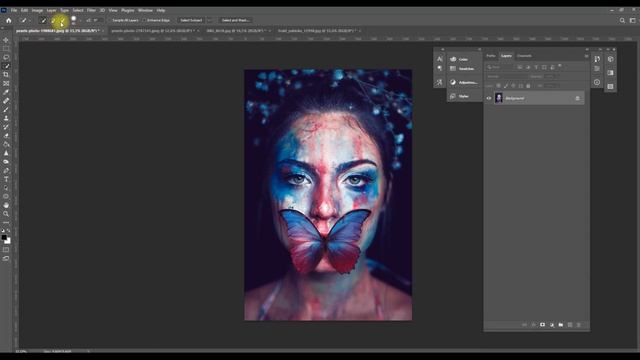This screenshot has width=640, height=360.
Task: Toggle Quick Mask mode icon
Action: pyautogui.click(x=6, y=250)
